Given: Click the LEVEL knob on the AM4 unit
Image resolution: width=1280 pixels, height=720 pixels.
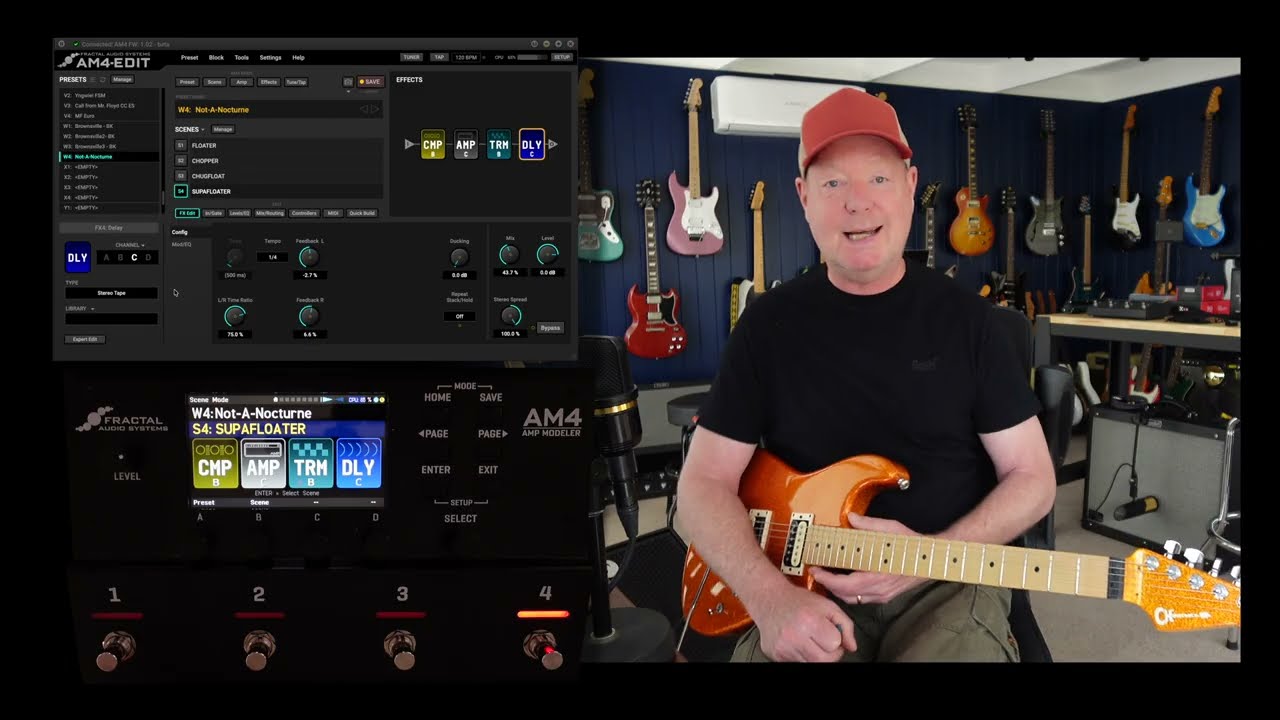Looking at the screenshot, I should 121,456.
